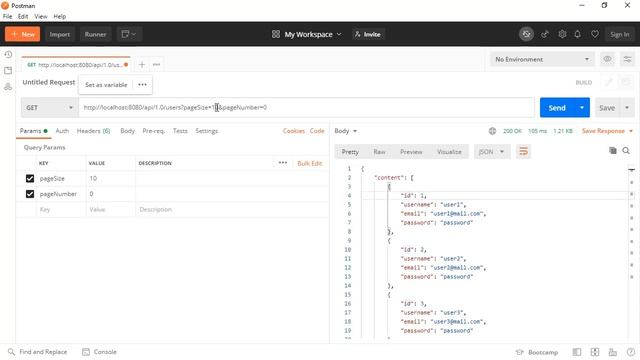The width and height of the screenshot is (640, 360).
Task: Open the Save Response dropdown
Action: (607, 131)
